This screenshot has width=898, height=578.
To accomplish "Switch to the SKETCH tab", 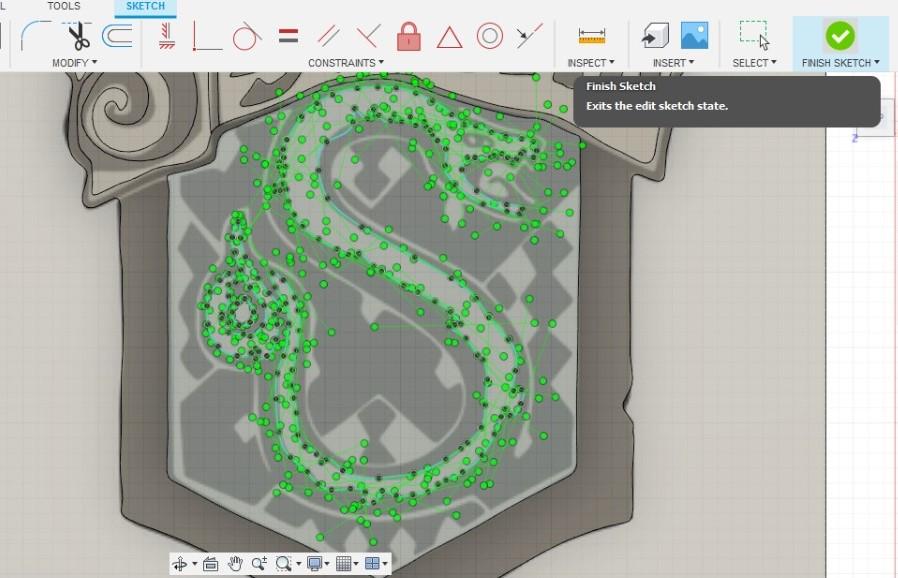I will click(x=145, y=6).
